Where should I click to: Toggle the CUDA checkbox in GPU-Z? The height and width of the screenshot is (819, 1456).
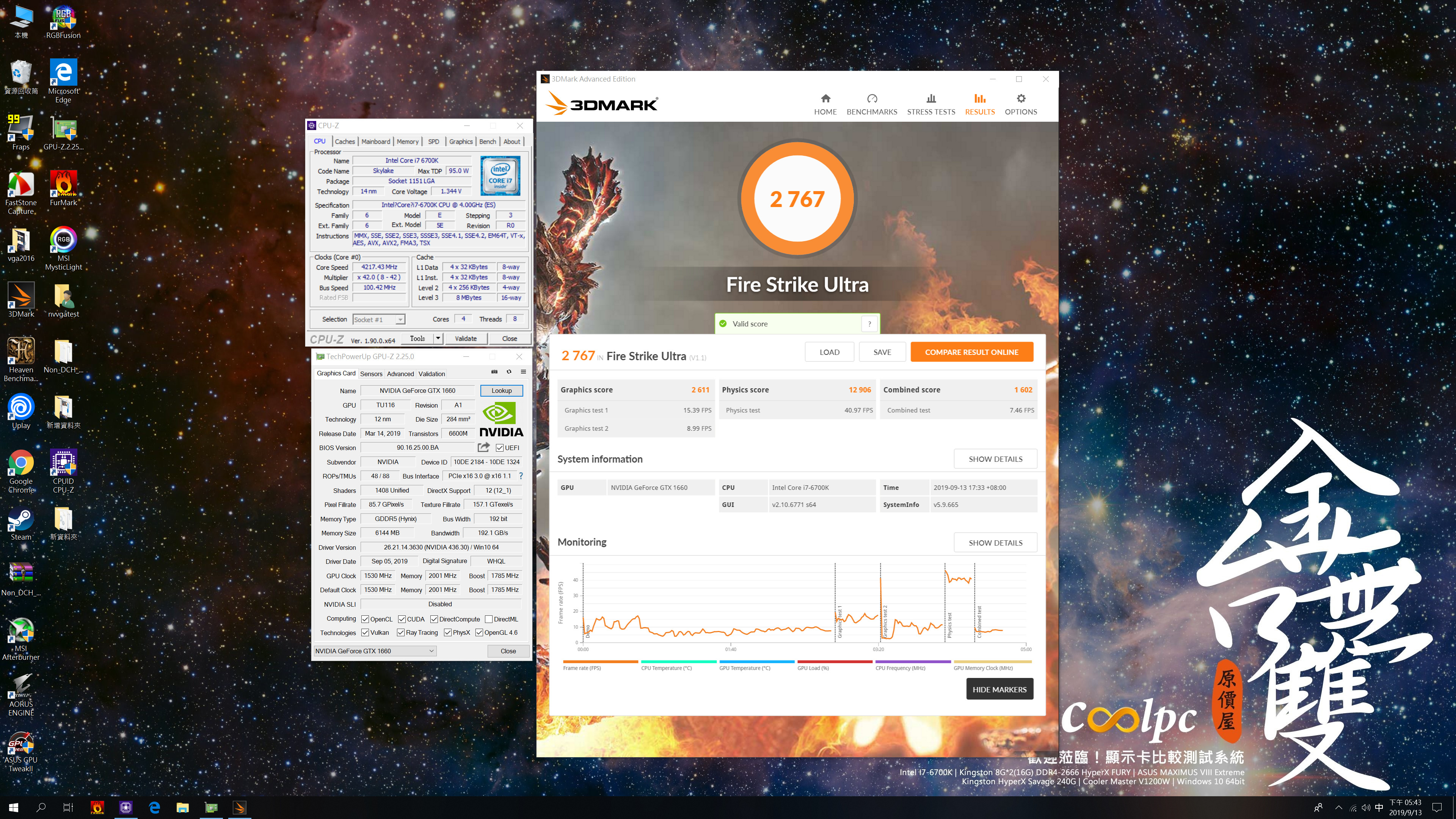click(402, 619)
